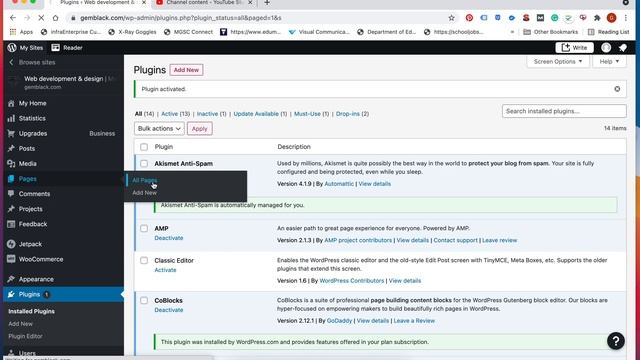Check the AMP plugin checkbox
The image size is (640, 360).
coord(144,229)
